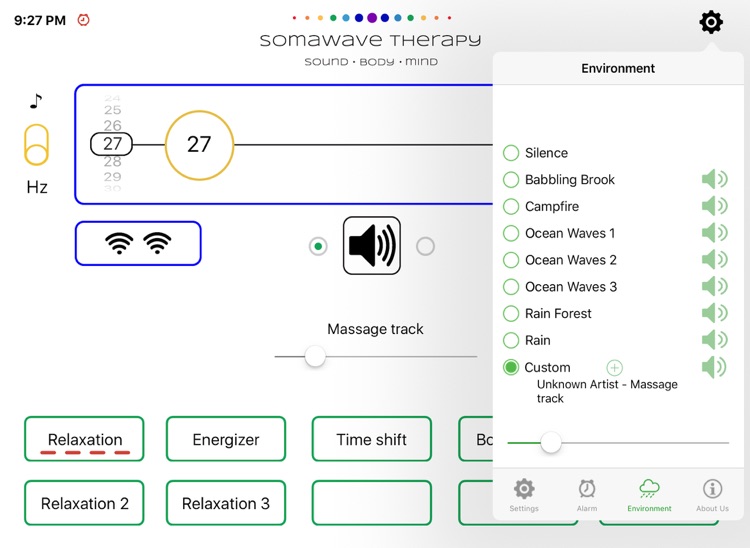750x548 pixels.
Task: Tap the 9:27 PM clock
Action: click(x=40, y=20)
